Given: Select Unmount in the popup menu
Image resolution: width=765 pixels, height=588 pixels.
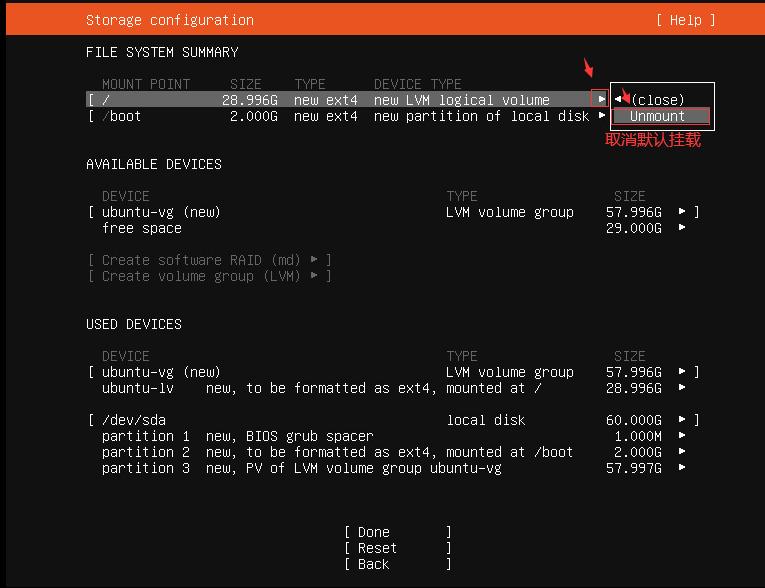Looking at the screenshot, I should pyautogui.click(x=657, y=116).
